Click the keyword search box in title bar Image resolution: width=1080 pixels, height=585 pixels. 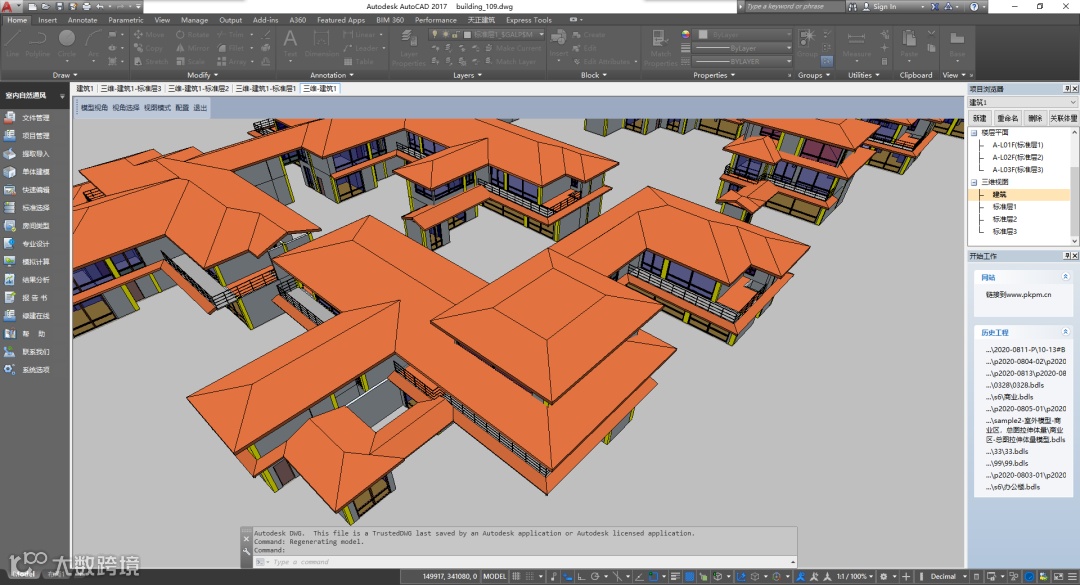[794, 6]
